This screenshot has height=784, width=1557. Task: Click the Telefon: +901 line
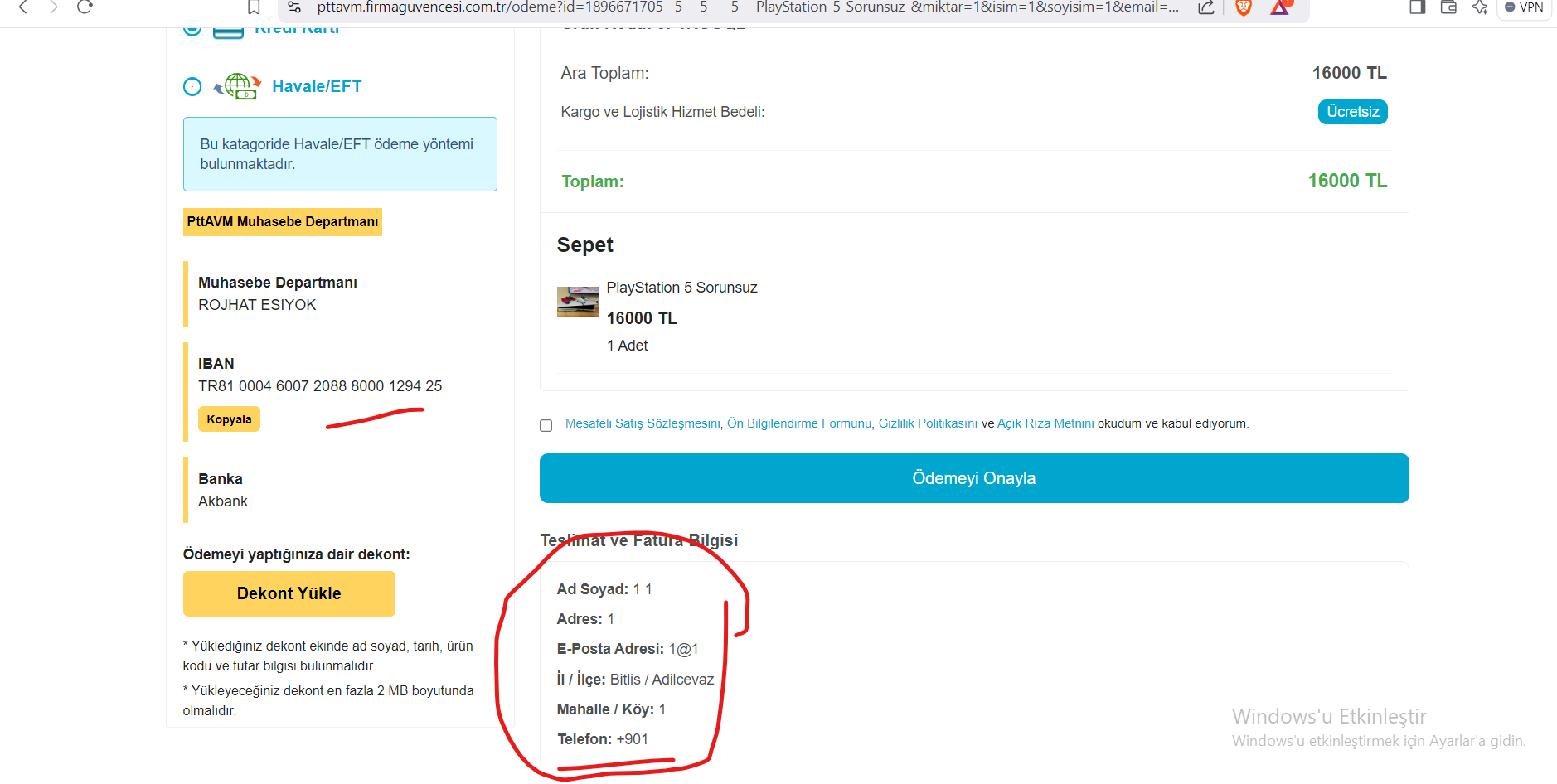point(603,739)
